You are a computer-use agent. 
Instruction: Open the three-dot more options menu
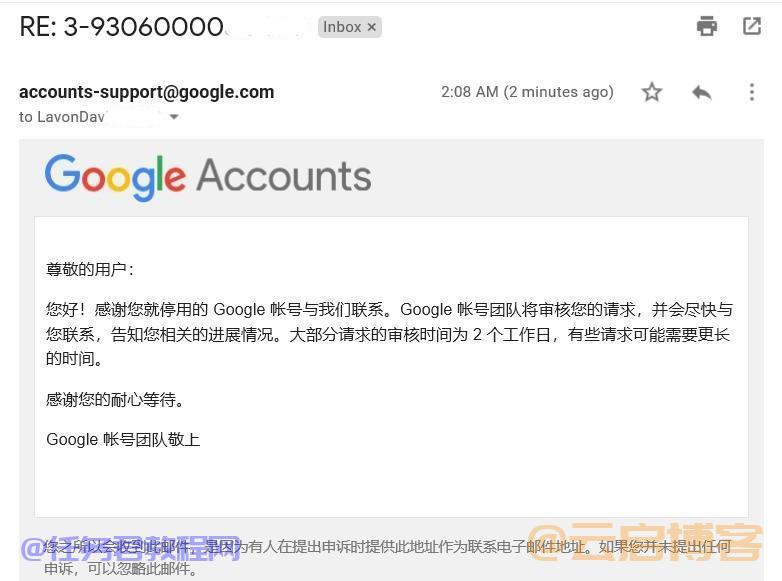(x=752, y=92)
